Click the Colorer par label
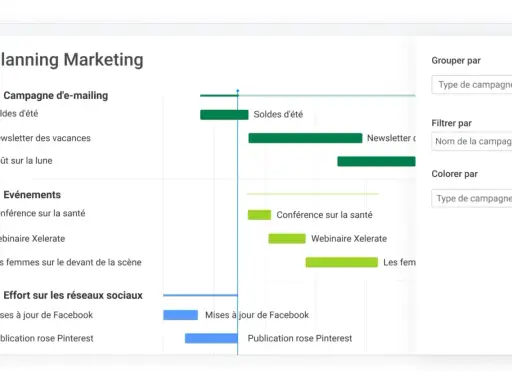The width and height of the screenshot is (512, 384). [x=454, y=174]
